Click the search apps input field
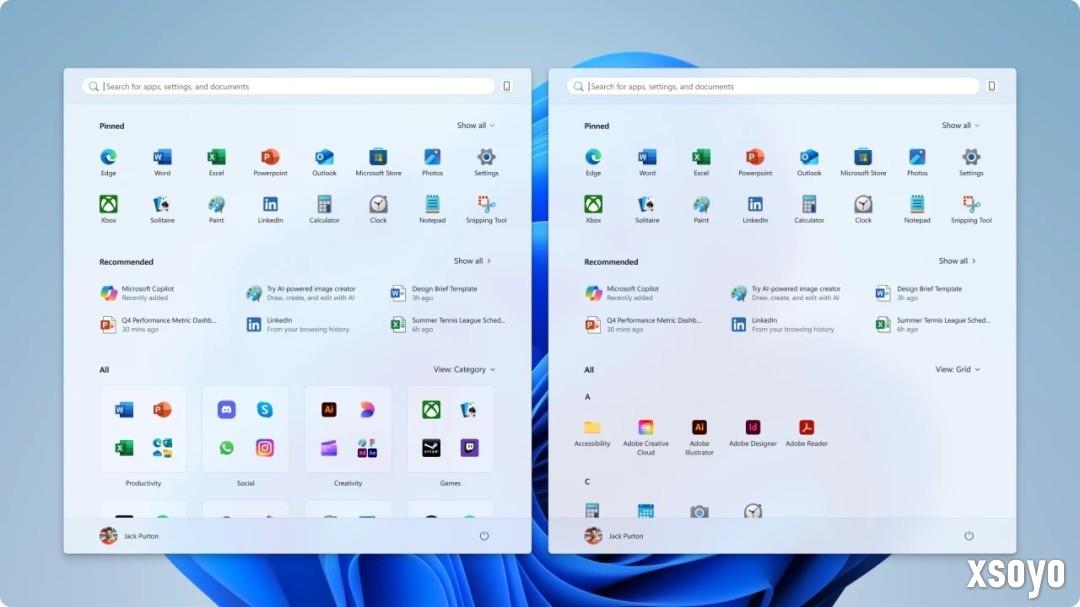This screenshot has height=607, width=1080. point(290,86)
